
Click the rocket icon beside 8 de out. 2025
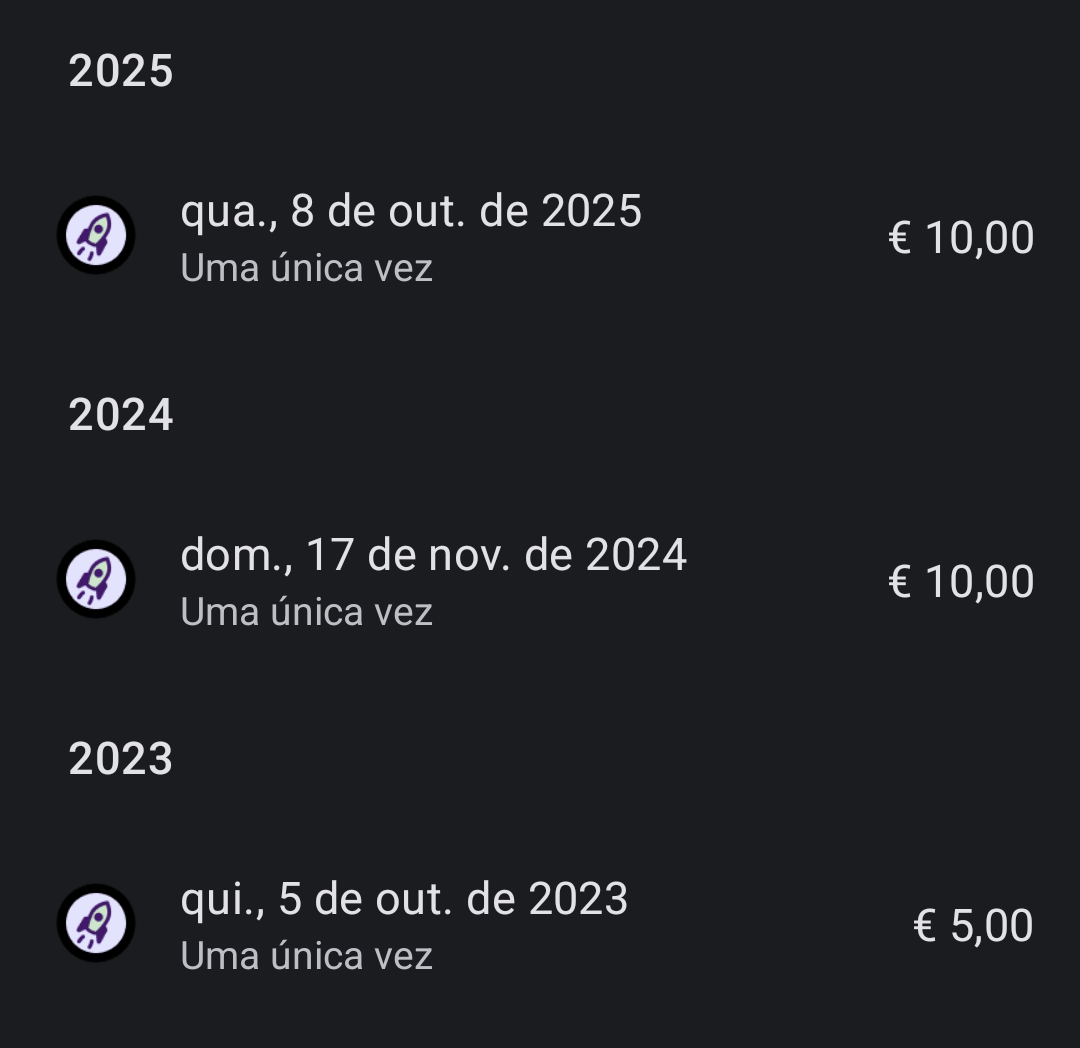96,236
